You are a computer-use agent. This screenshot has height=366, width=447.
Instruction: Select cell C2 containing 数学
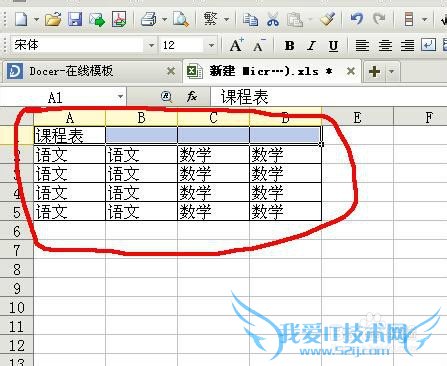pos(213,154)
